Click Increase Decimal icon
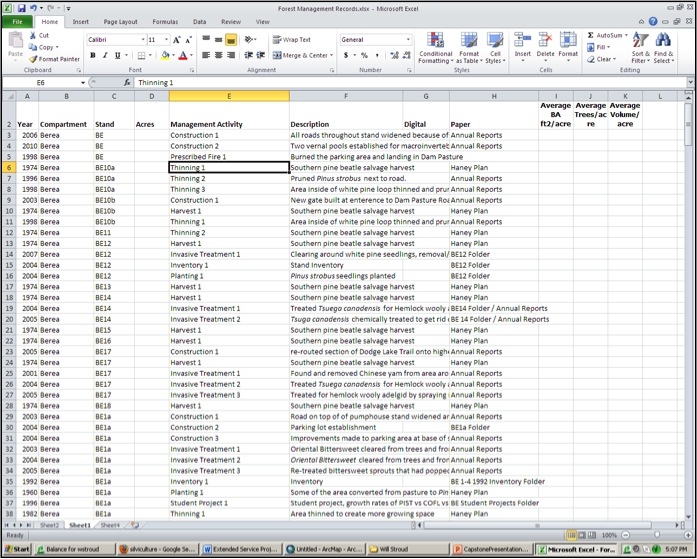This screenshot has width=697, height=559. (x=394, y=56)
